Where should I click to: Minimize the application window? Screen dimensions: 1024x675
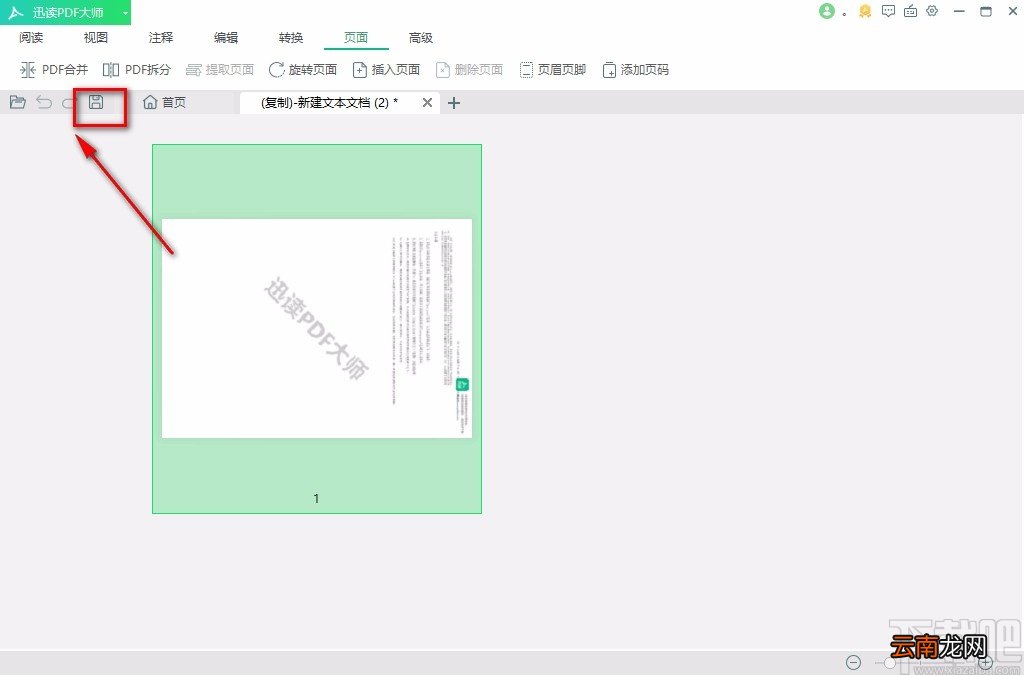point(959,12)
